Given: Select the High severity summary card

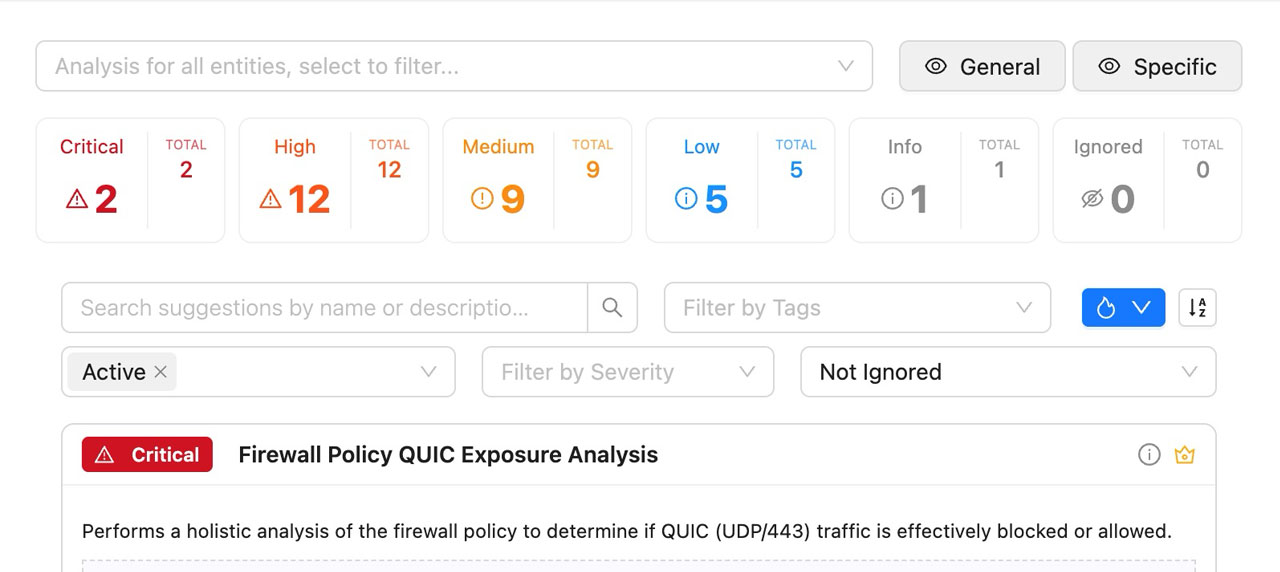Looking at the screenshot, I should pyautogui.click(x=333, y=180).
